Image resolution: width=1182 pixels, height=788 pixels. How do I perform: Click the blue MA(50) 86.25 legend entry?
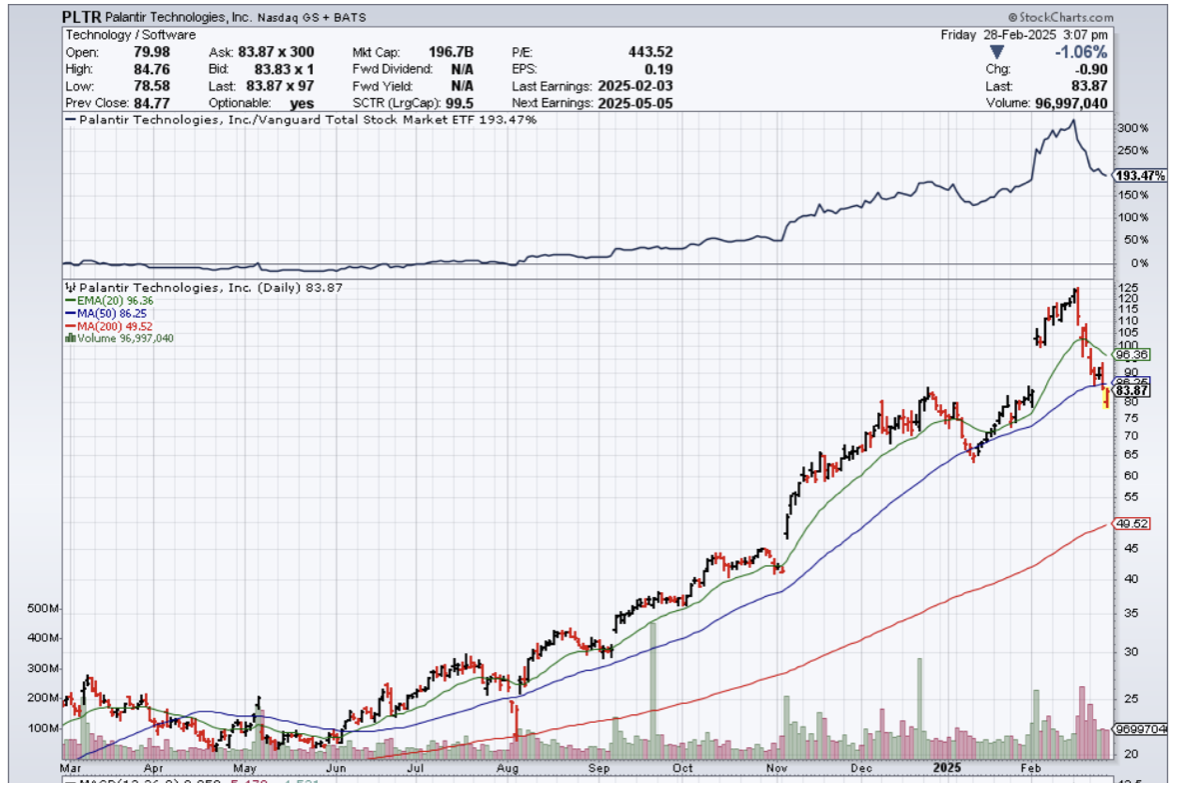coord(106,314)
